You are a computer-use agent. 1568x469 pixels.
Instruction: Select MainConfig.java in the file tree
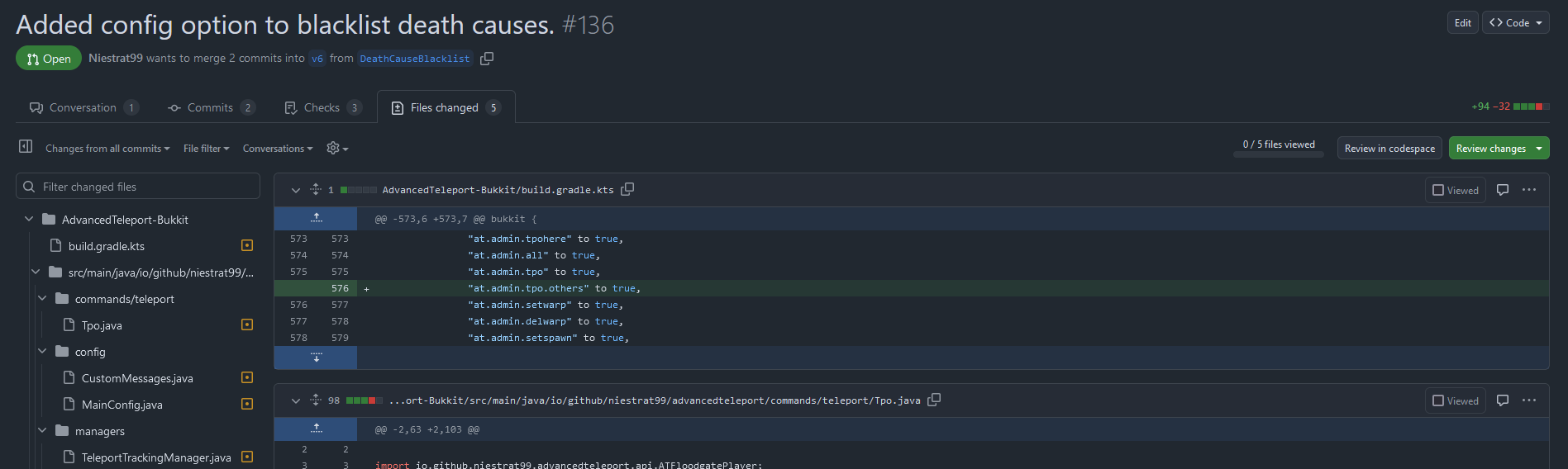pos(122,405)
